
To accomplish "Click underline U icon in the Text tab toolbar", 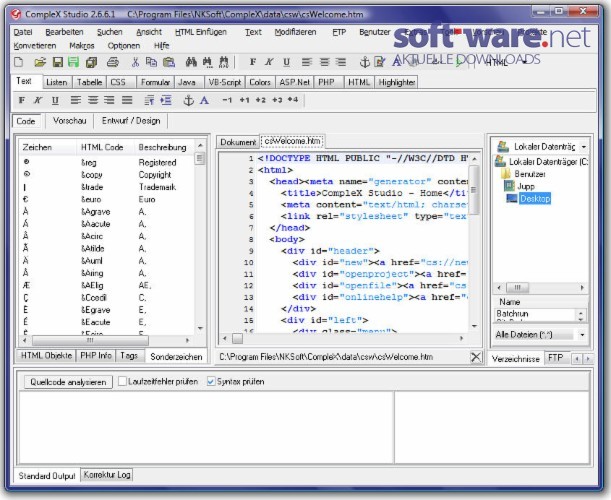I will pos(55,101).
